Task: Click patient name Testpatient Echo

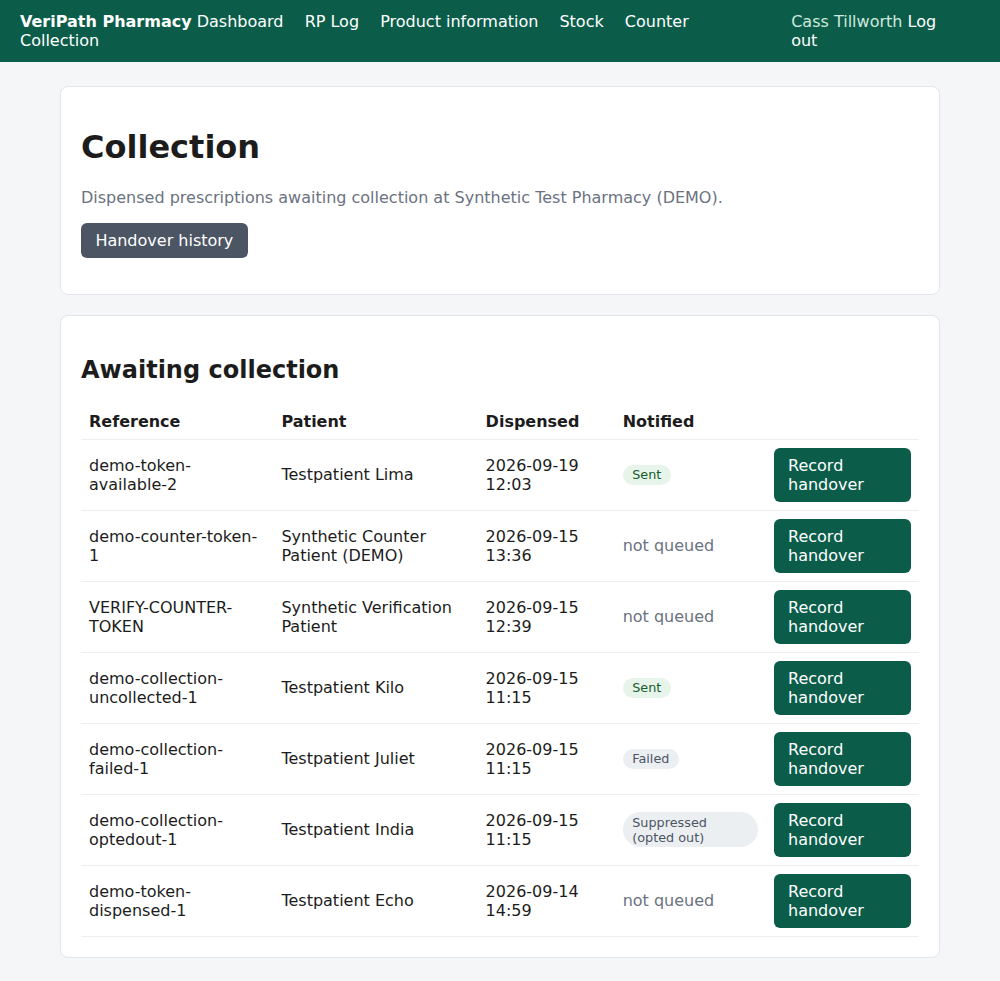Action: point(348,900)
